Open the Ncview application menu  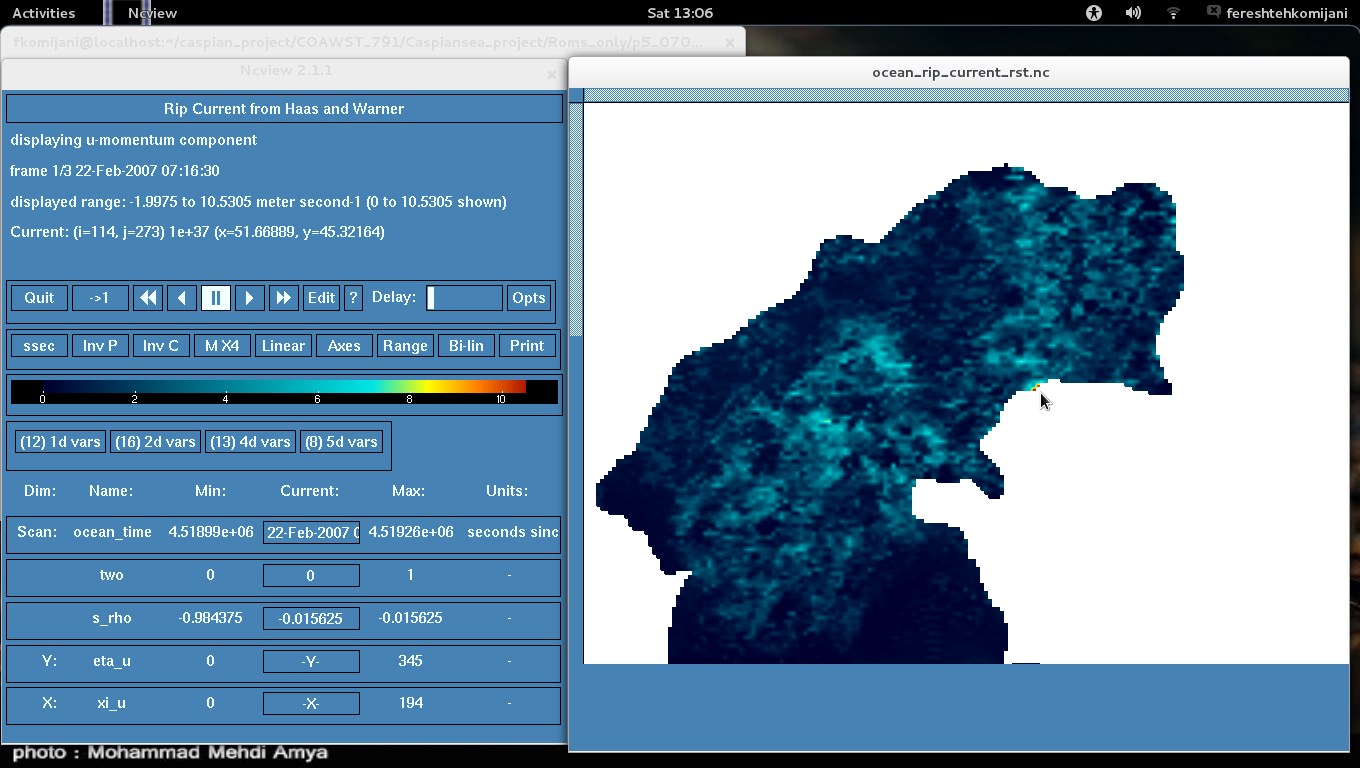(152, 13)
